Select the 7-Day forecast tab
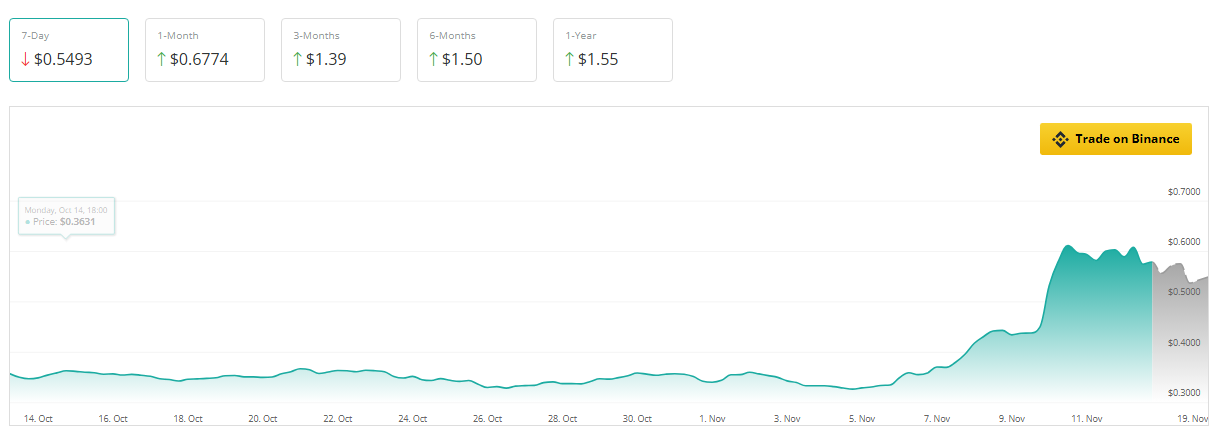 tap(69, 49)
